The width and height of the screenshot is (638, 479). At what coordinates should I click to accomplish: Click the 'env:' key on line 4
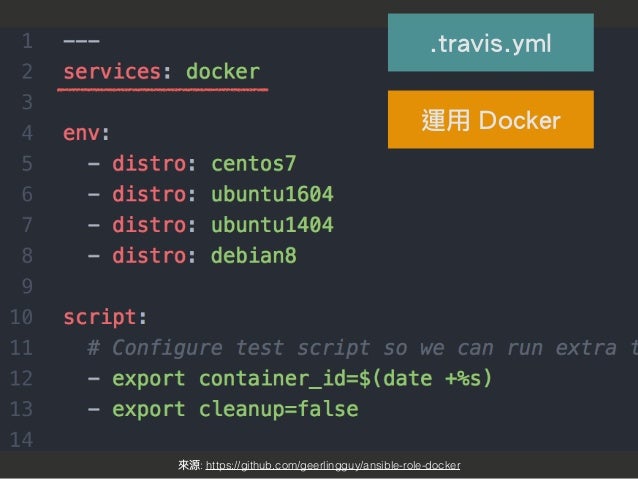coord(86,133)
